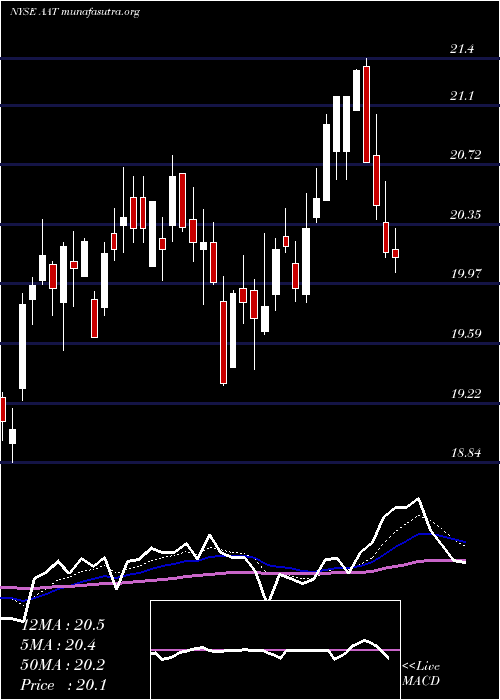Click the last red candle on the right
500x700 pixels.
pyautogui.click(x=395, y=253)
